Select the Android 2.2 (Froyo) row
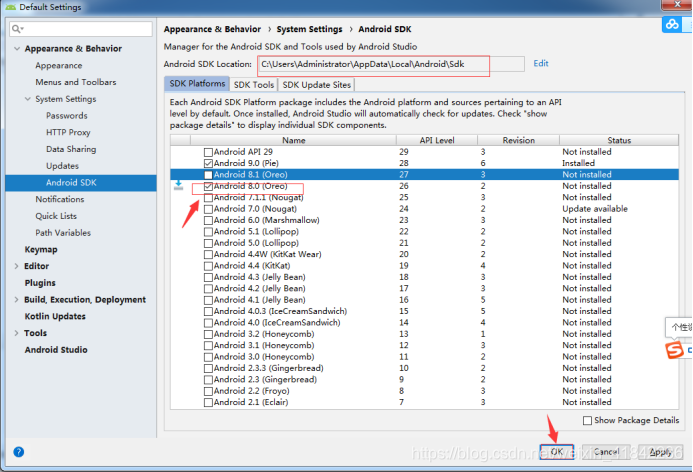The image size is (693, 472). point(424,391)
